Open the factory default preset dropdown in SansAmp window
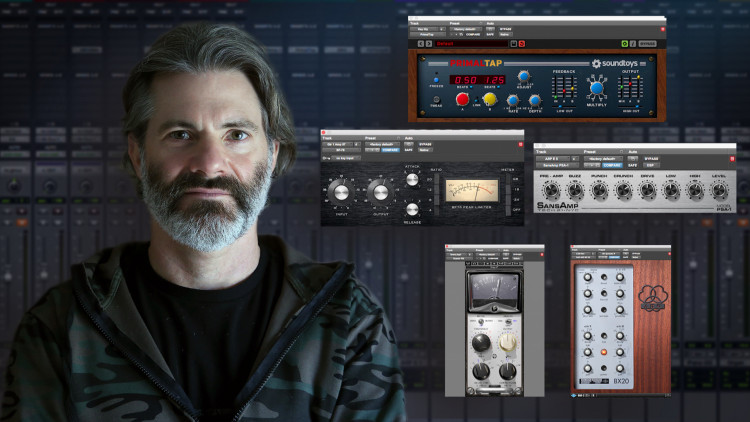This screenshot has height=422, width=750. click(603, 159)
